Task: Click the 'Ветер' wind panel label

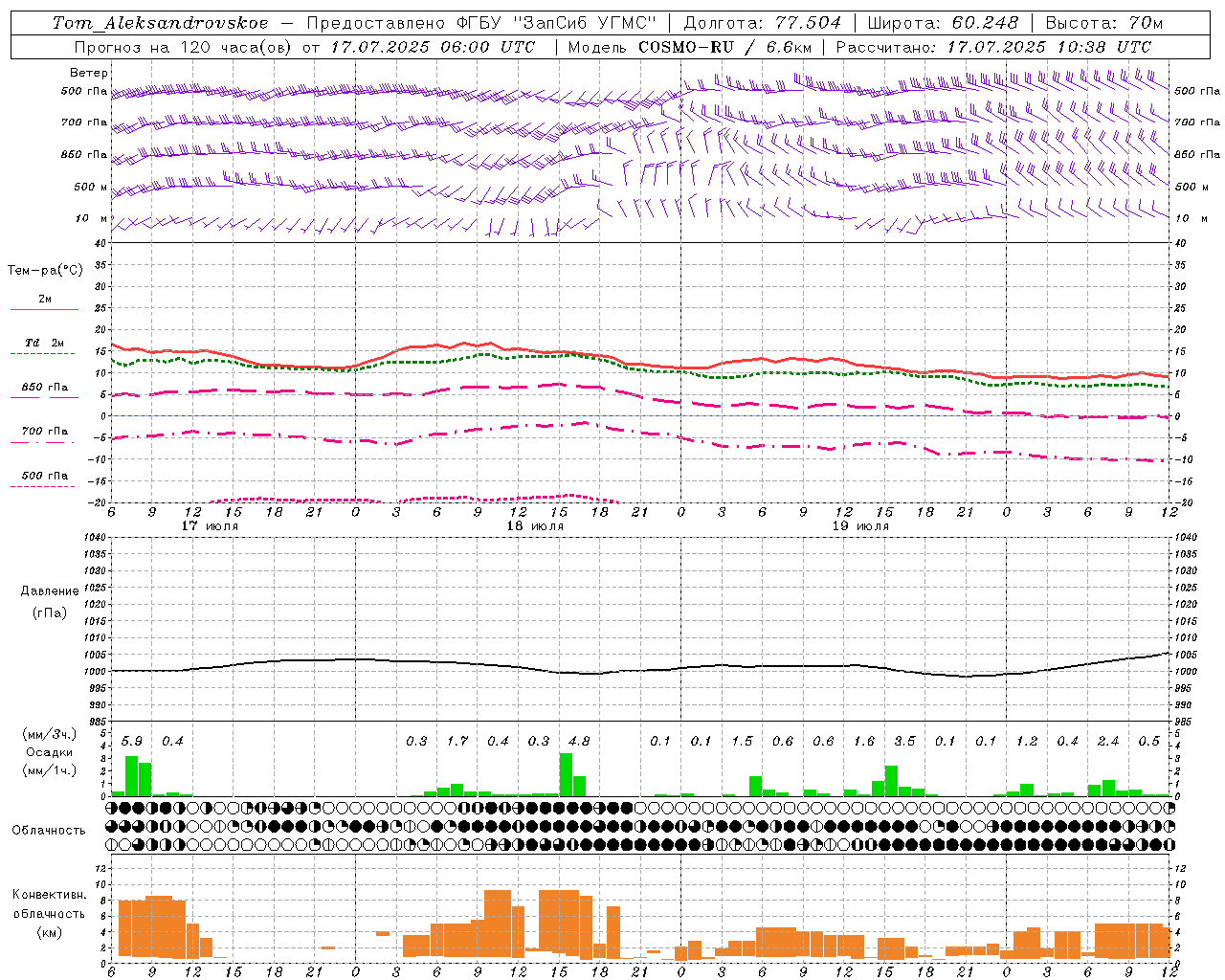Action: coord(88,73)
